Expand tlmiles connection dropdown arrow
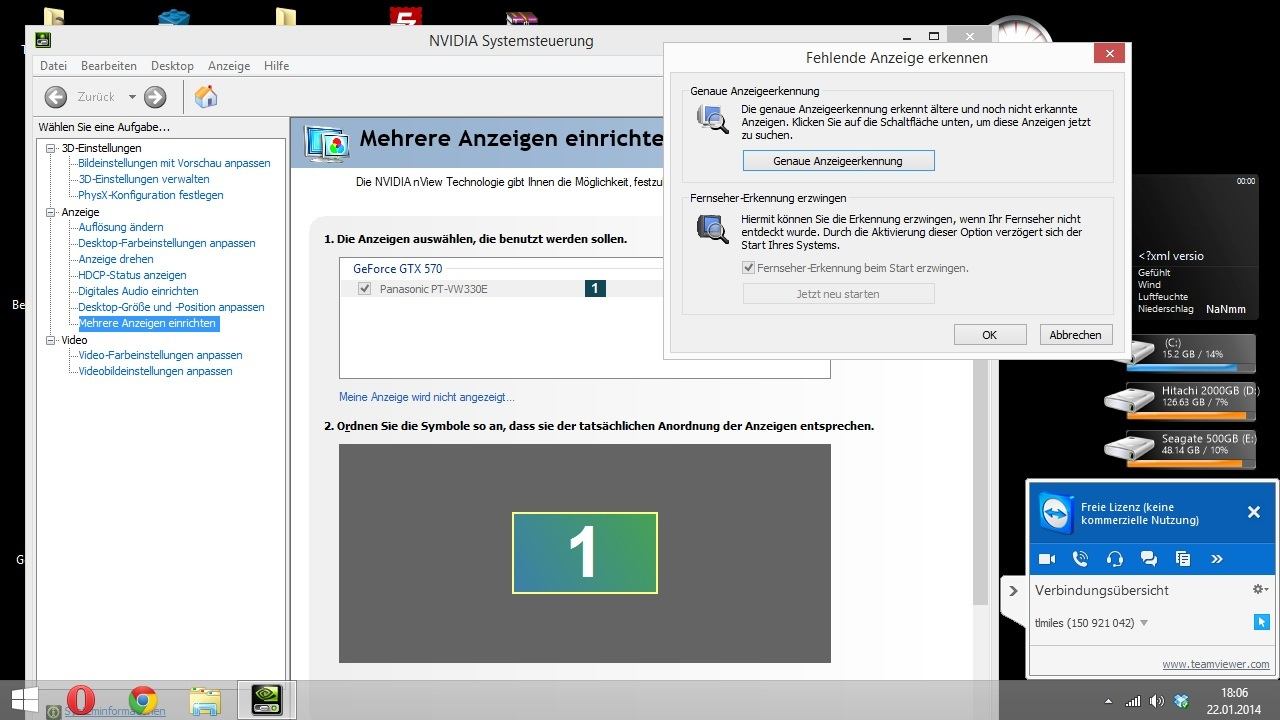1280x720 pixels. click(x=1144, y=623)
